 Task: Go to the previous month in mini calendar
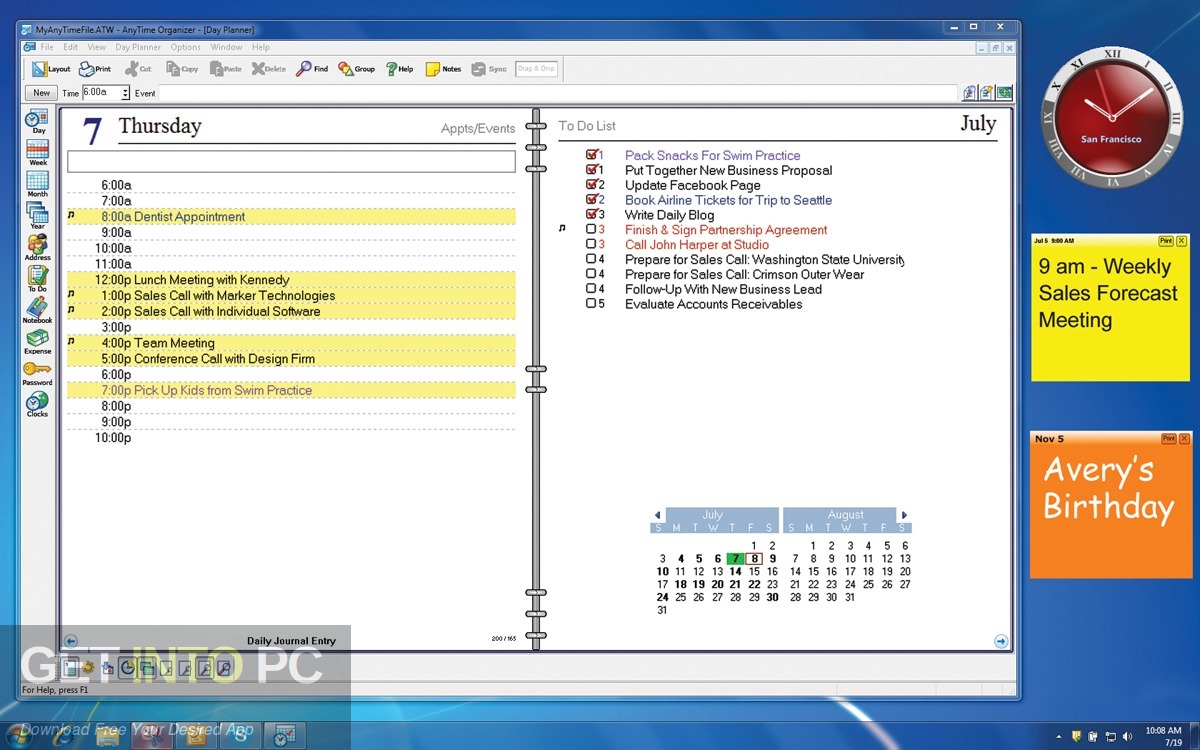pos(657,516)
